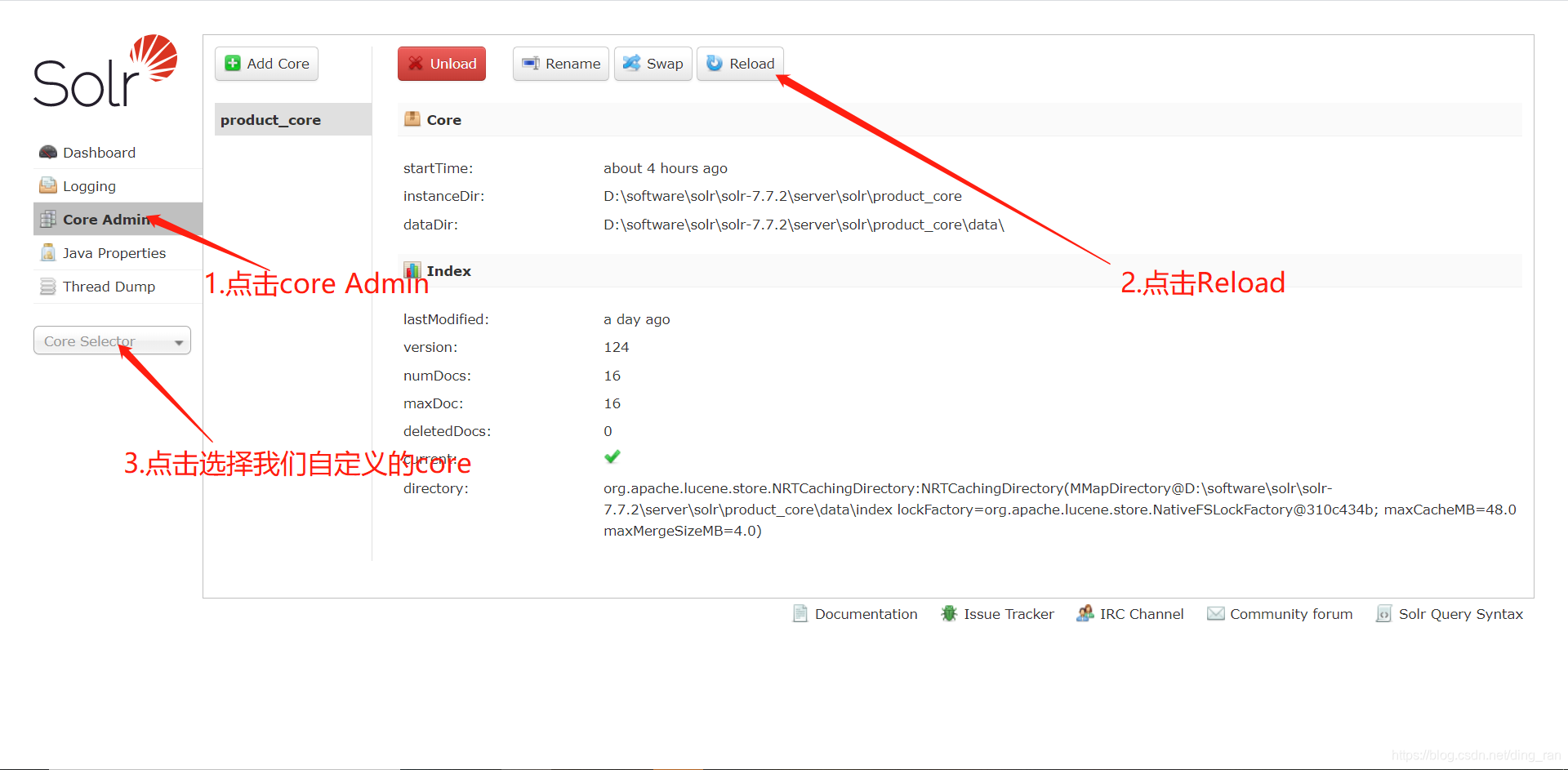Click the Community forum envelope icon

tap(1216, 613)
